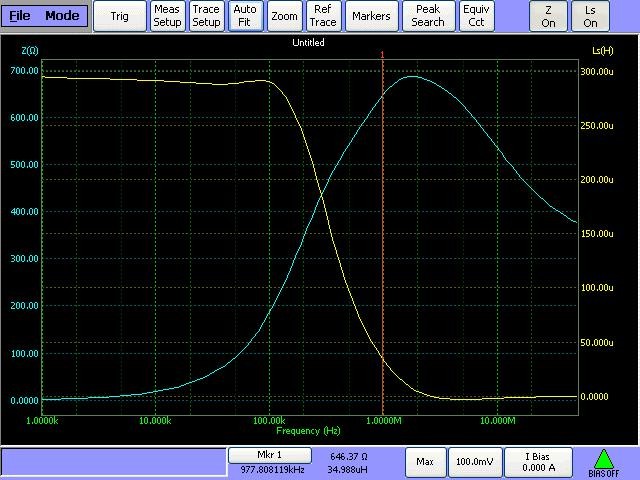Click the 150.00u Ls-axis value
Viewport: 640px width, 480px height.
(597, 234)
